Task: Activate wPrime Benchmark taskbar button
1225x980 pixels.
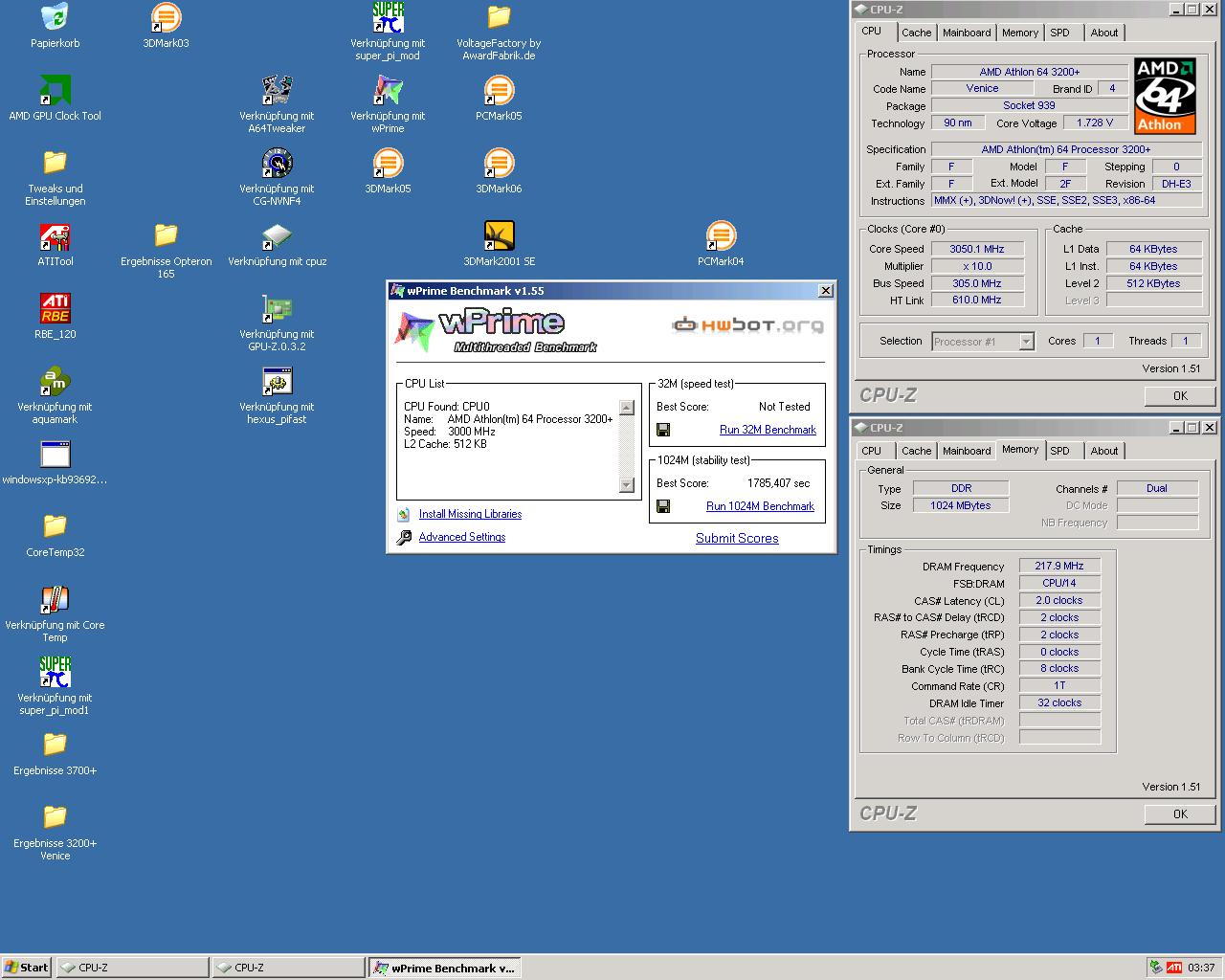Action: (x=444, y=968)
